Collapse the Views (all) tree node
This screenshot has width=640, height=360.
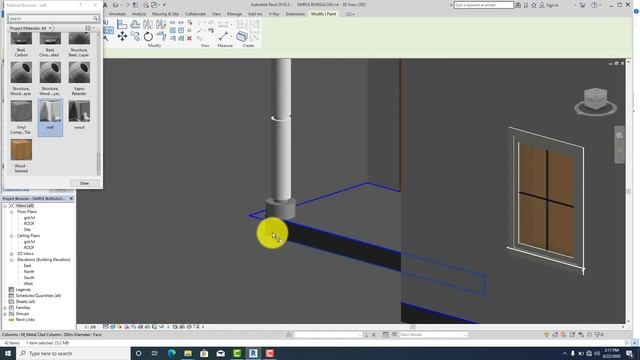[x=6, y=206]
